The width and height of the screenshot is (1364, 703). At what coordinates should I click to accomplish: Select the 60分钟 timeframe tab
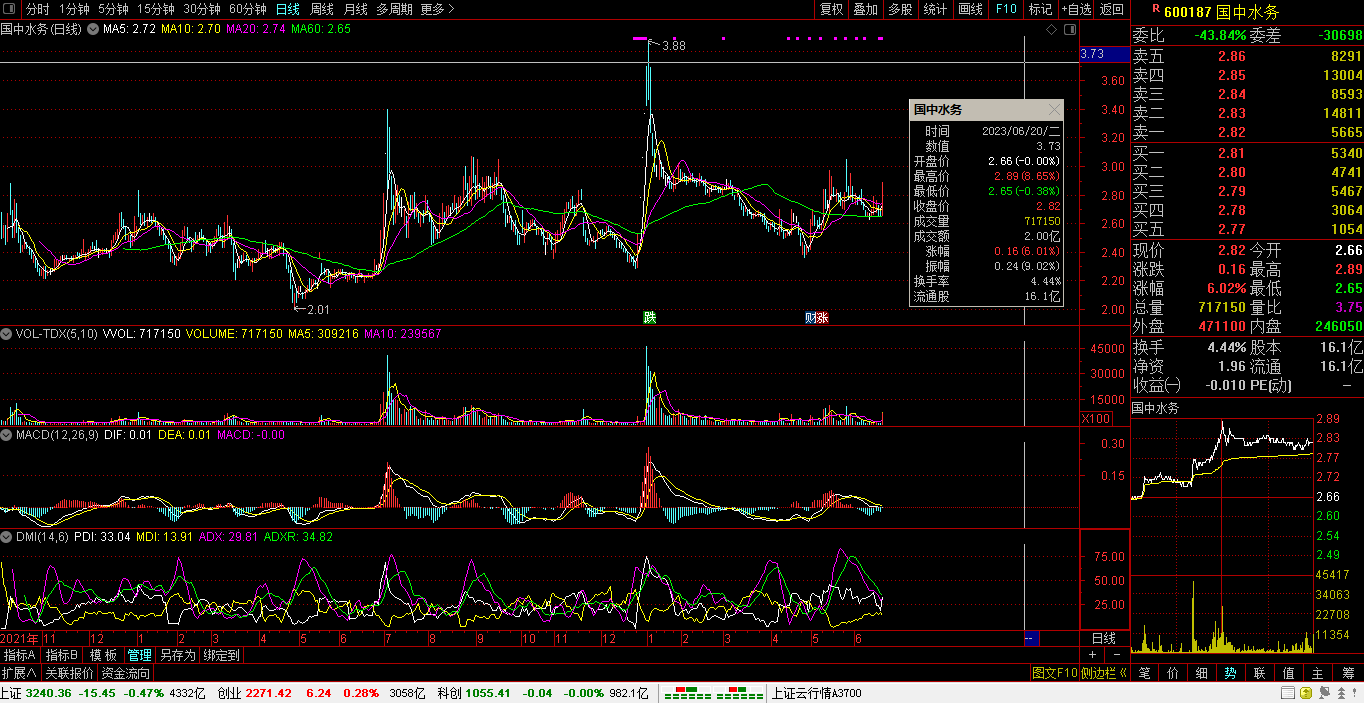pyautogui.click(x=248, y=9)
